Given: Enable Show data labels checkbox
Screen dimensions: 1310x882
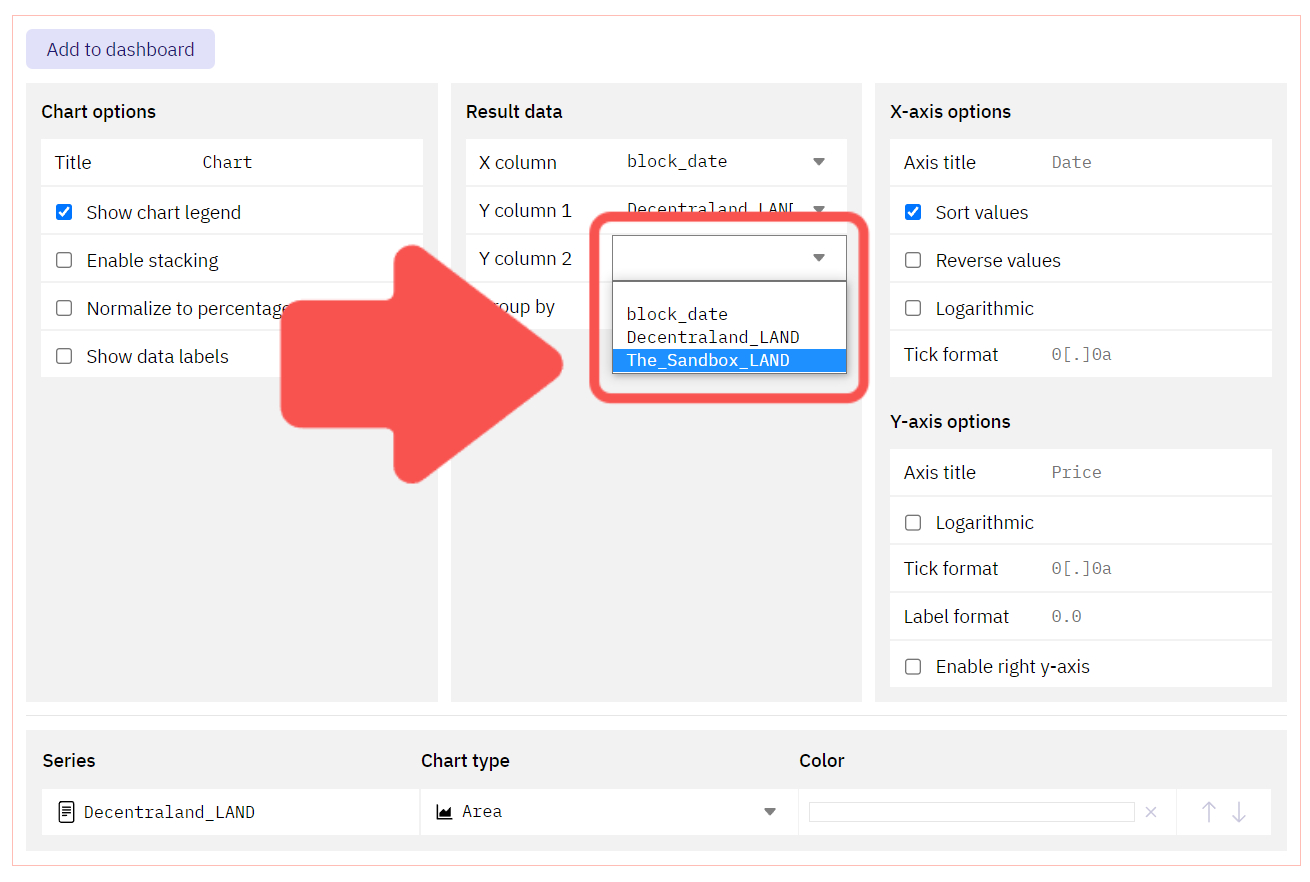Looking at the screenshot, I should (x=64, y=356).
